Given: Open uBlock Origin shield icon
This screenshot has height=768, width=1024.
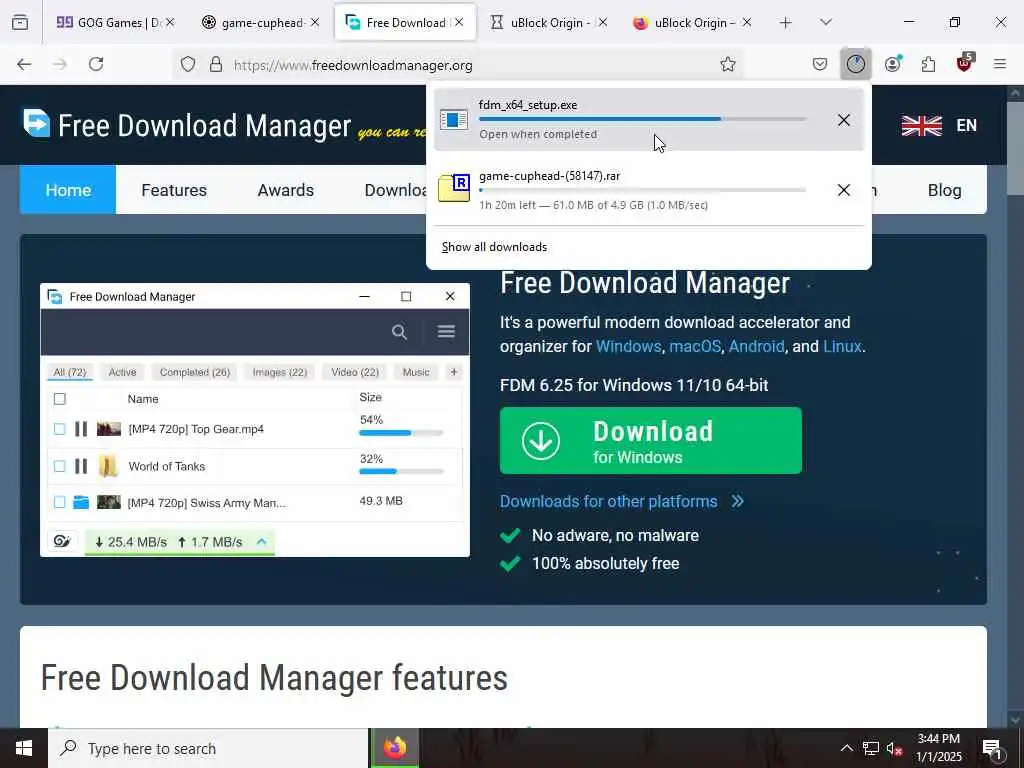Looking at the screenshot, I should [965, 63].
